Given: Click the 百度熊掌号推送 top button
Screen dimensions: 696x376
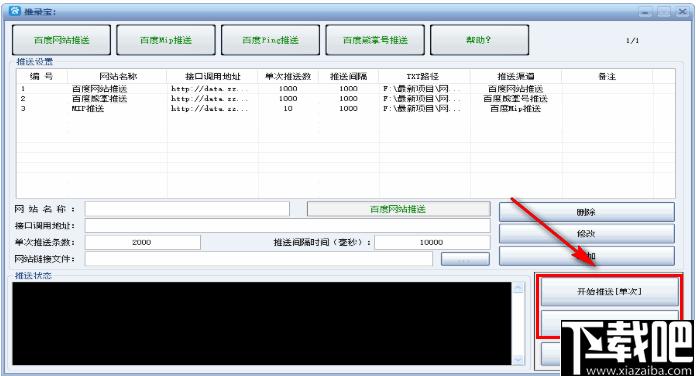Looking at the screenshot, I should pyautogui.click(x=375, y=40).
